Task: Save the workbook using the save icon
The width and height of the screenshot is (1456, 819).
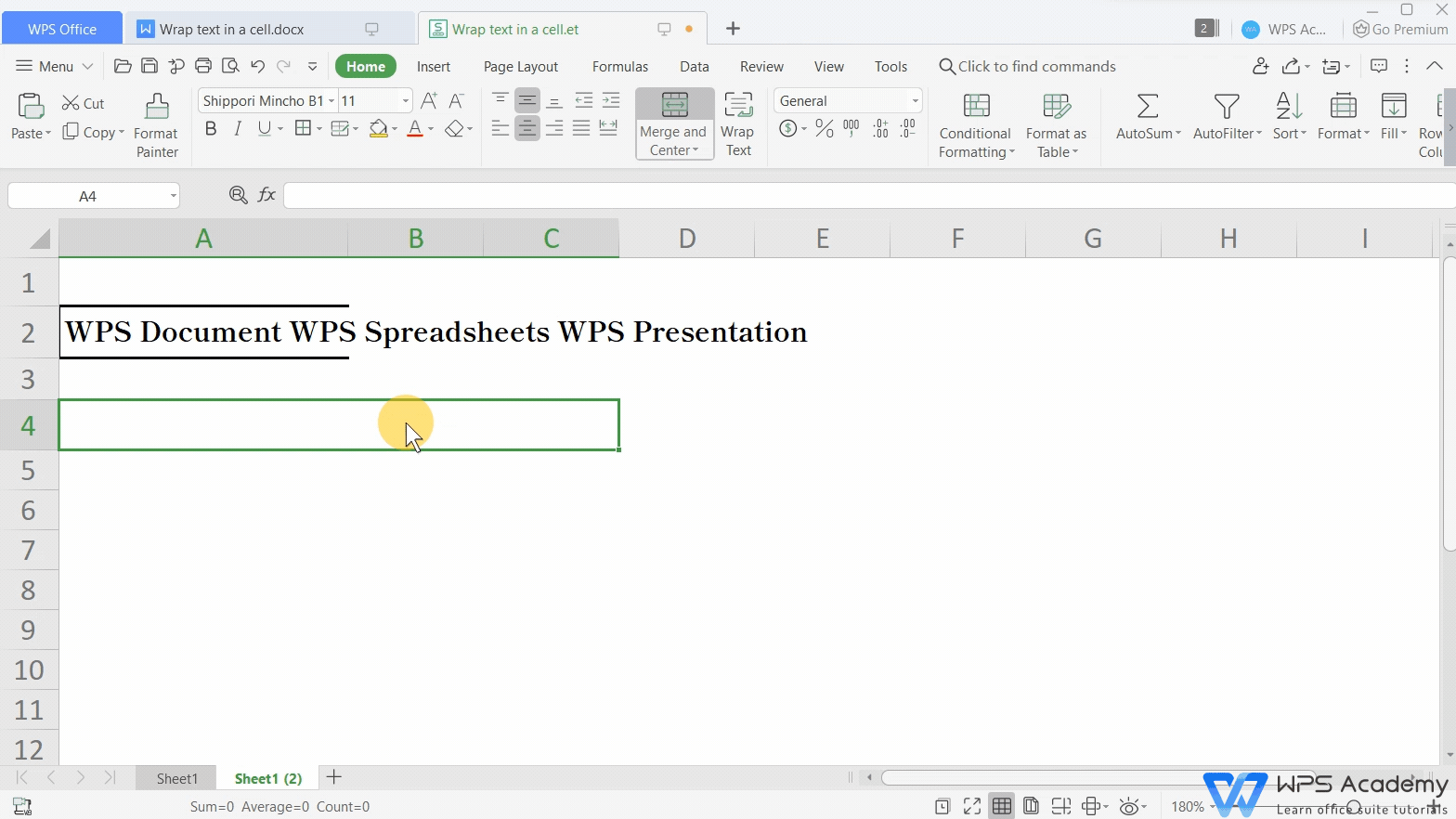Action: click(x=149, y=66)
